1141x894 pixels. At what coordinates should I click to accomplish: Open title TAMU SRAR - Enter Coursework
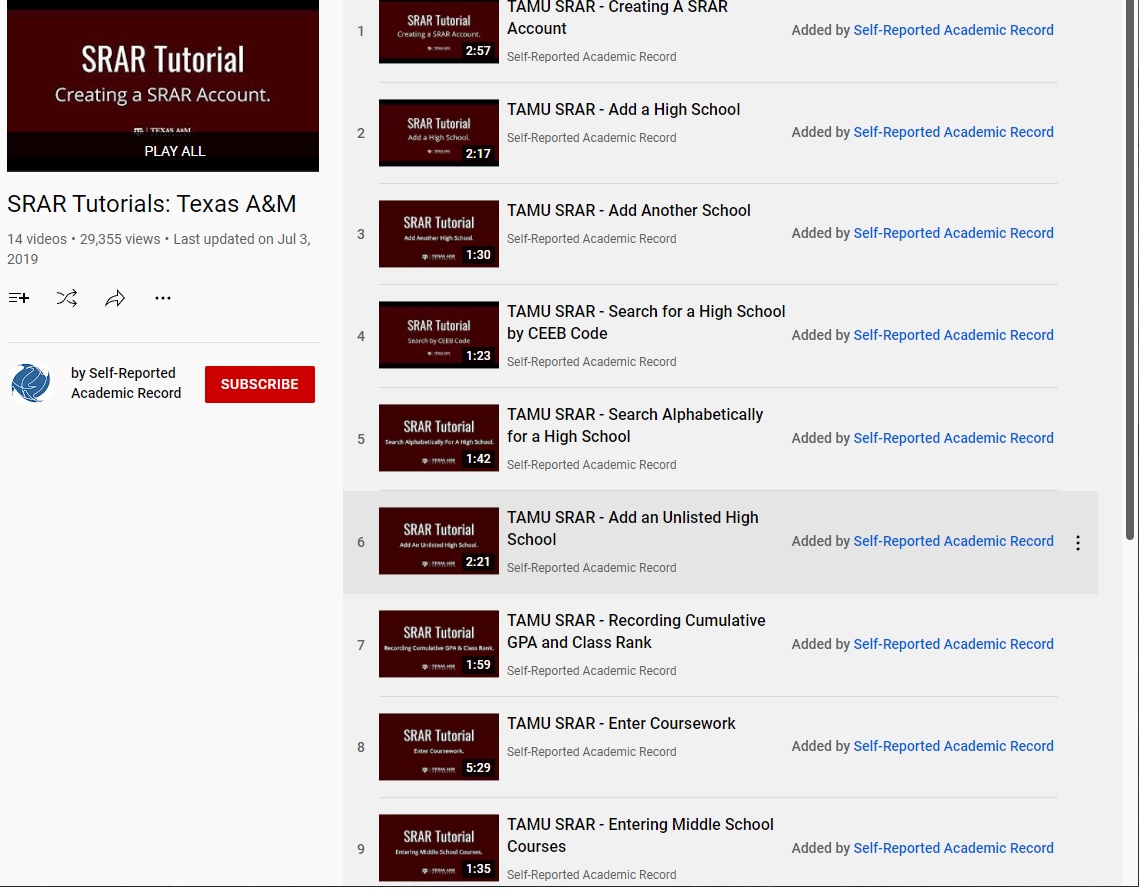click(621, 724)
